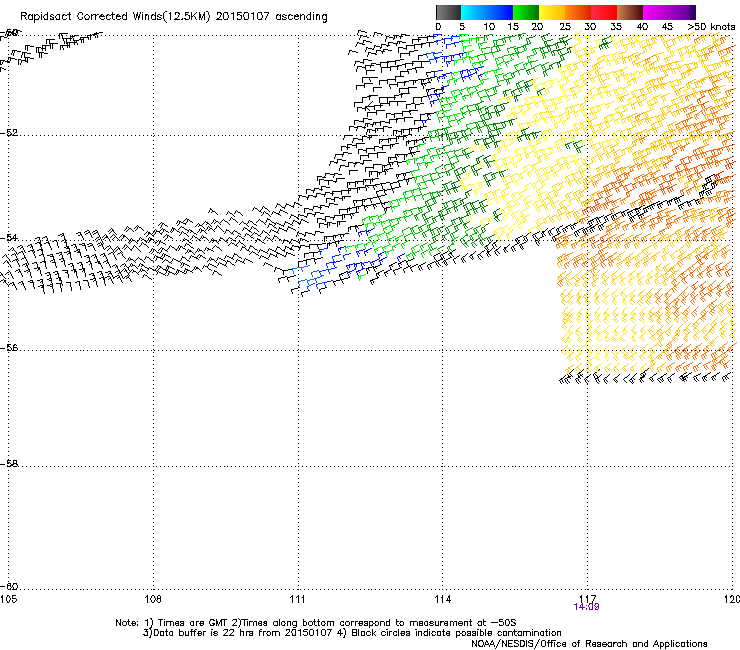Click the purple '14:09' pass time label
740x650 pixels.
[586, 607]
